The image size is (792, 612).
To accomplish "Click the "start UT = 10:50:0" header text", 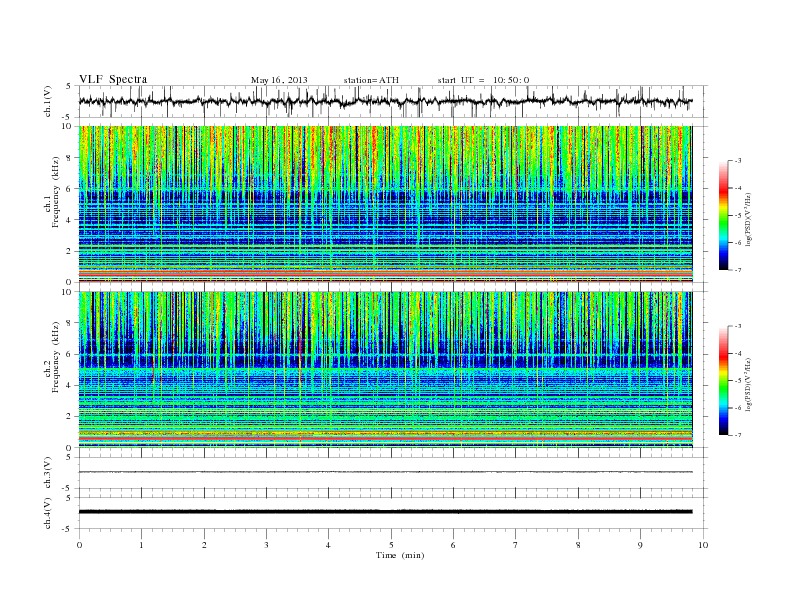I will click(x=483, y=80).
